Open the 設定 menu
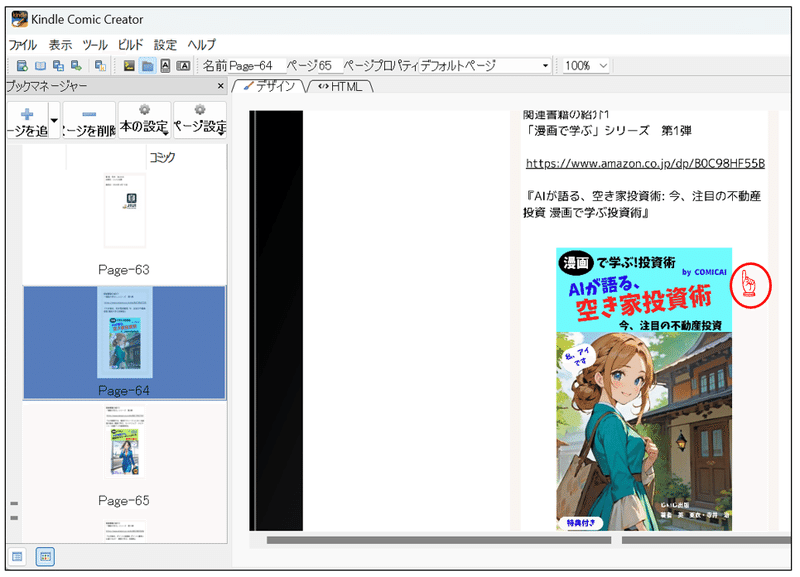 click(x=165, y=45)
